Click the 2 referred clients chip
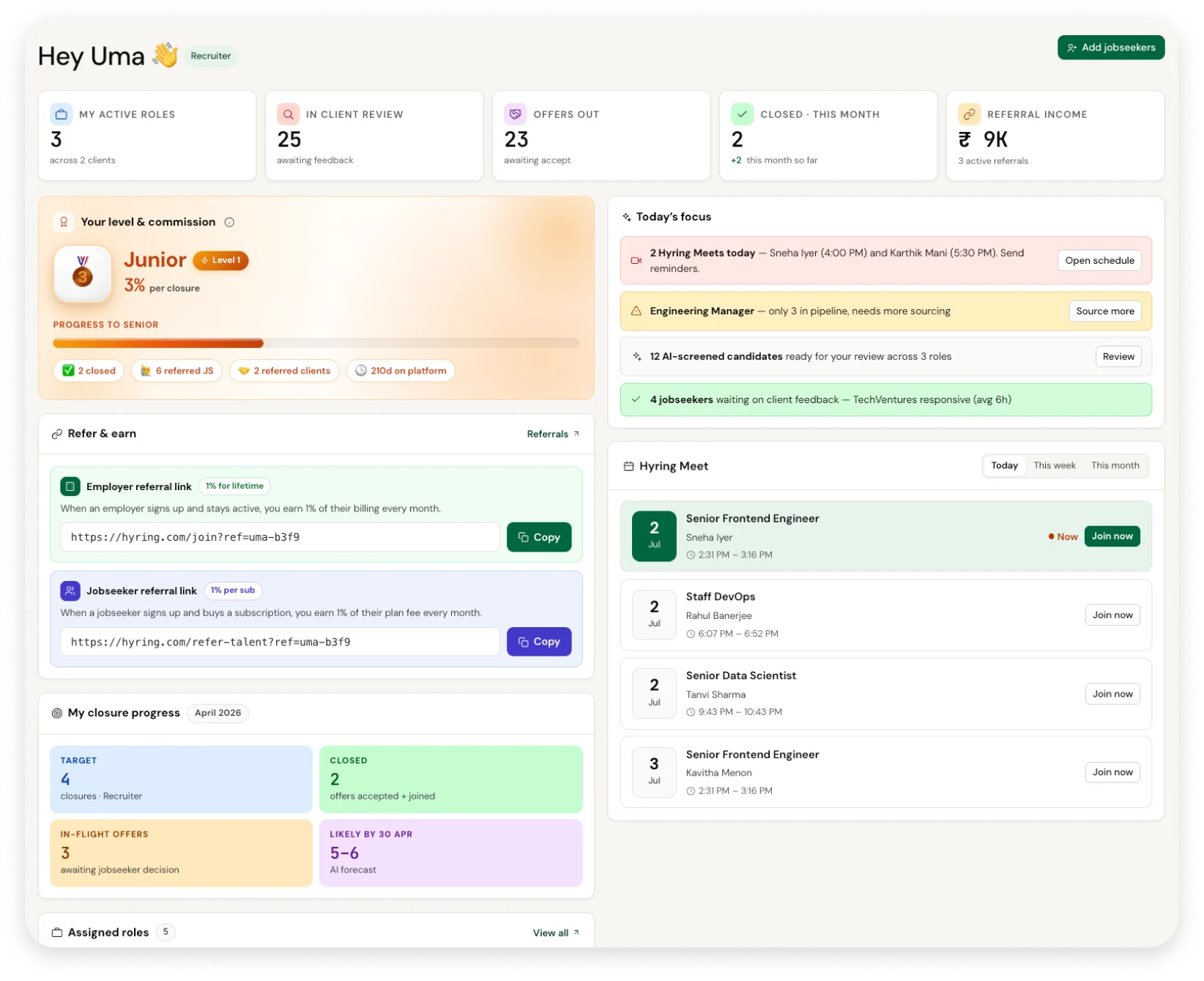Viewport: 1204px width, 981px height. pyautogui.click(x=284, y=371)
